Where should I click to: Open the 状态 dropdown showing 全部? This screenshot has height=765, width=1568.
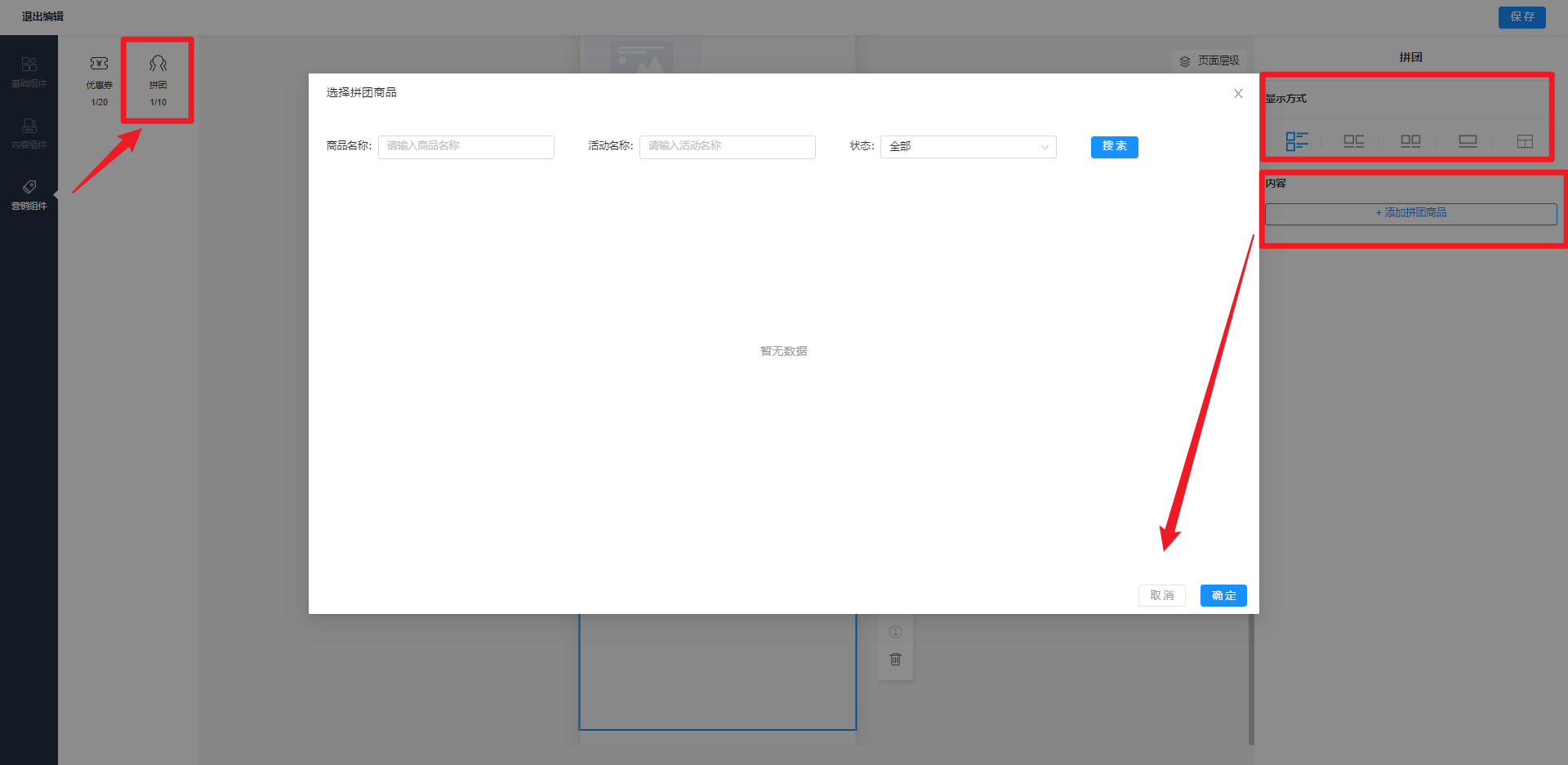point(968,147)
